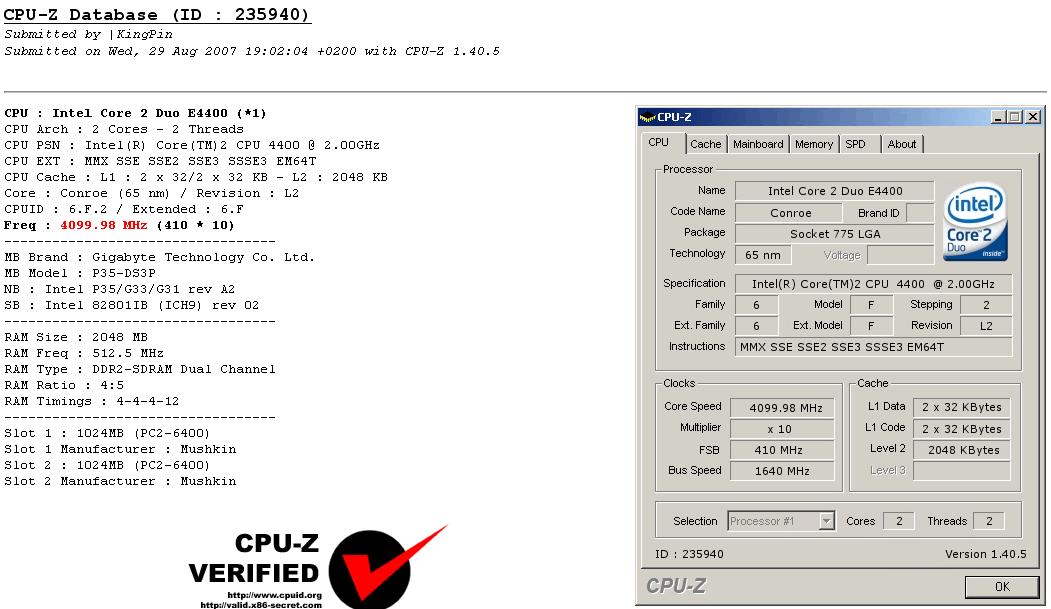This screenshot has height=609, width=1051.
Task: Click the L1 Code value field
Action: point(961,429)
